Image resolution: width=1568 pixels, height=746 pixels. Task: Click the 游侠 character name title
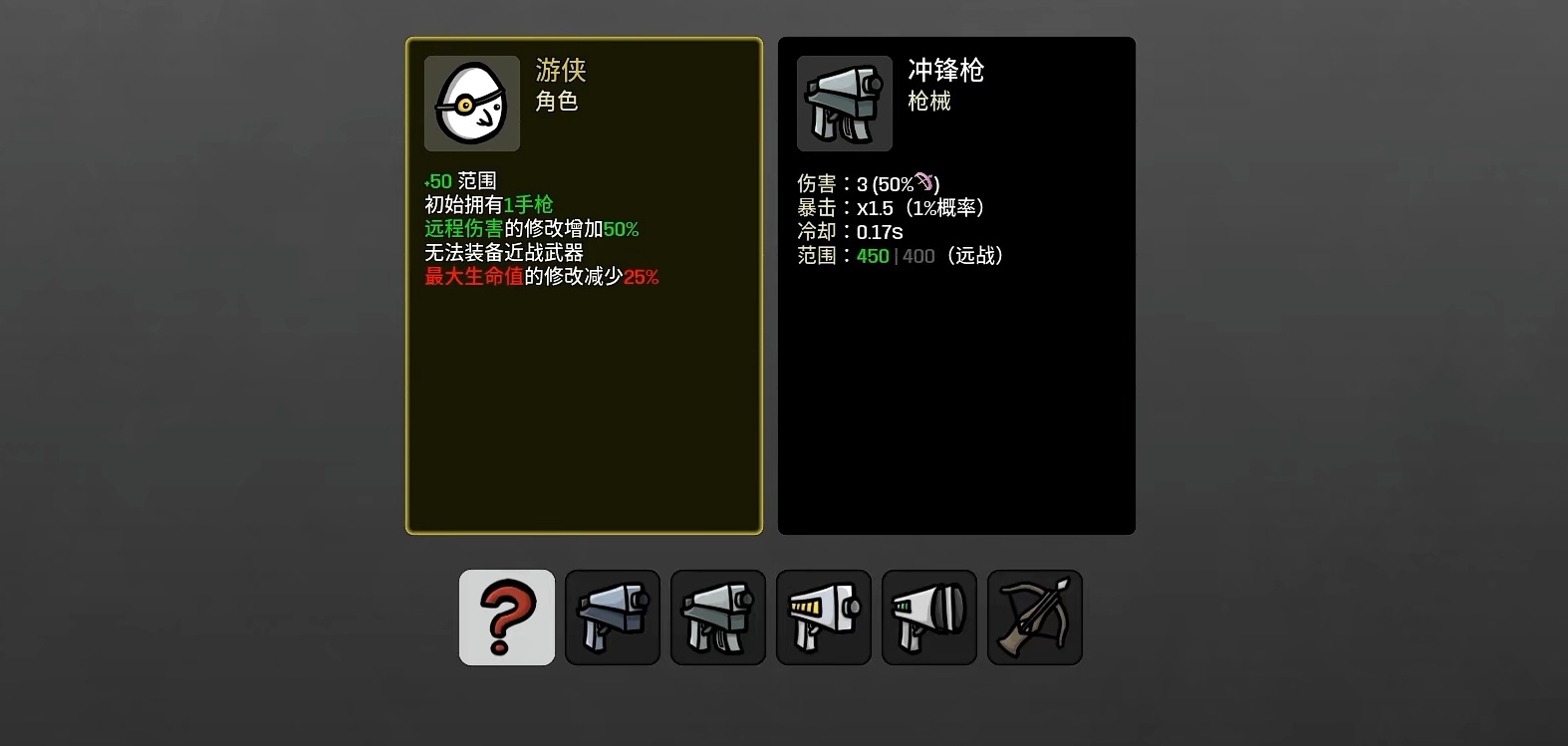[x=561, y=70]
